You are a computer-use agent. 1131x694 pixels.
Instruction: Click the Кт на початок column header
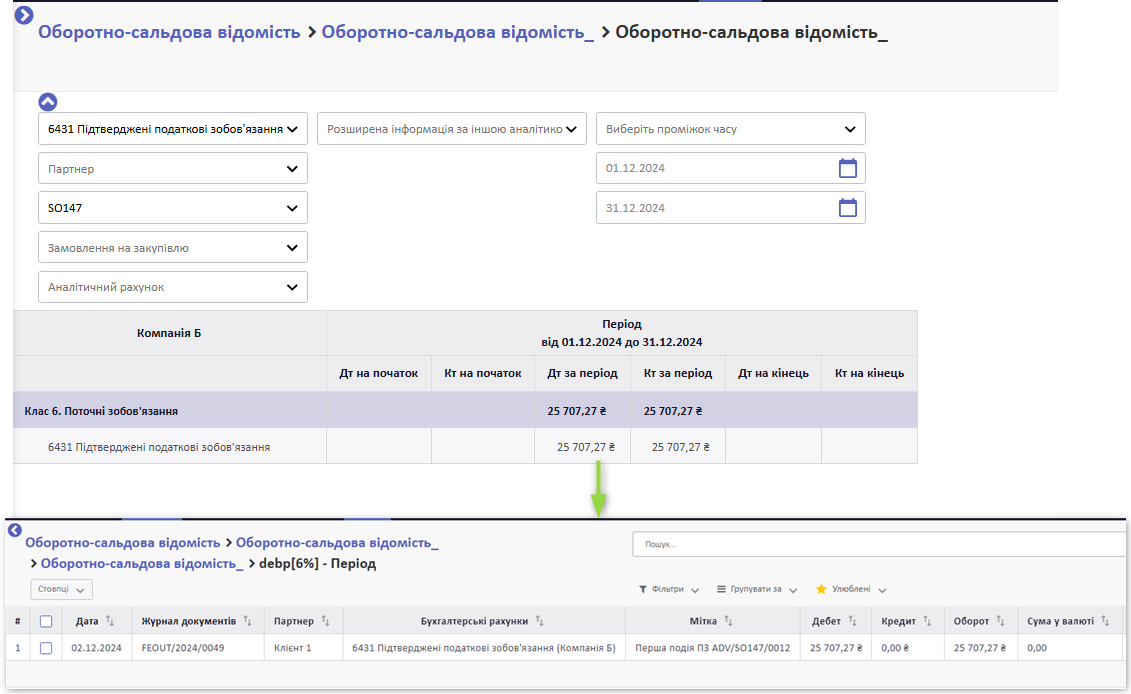coord(483,373)
